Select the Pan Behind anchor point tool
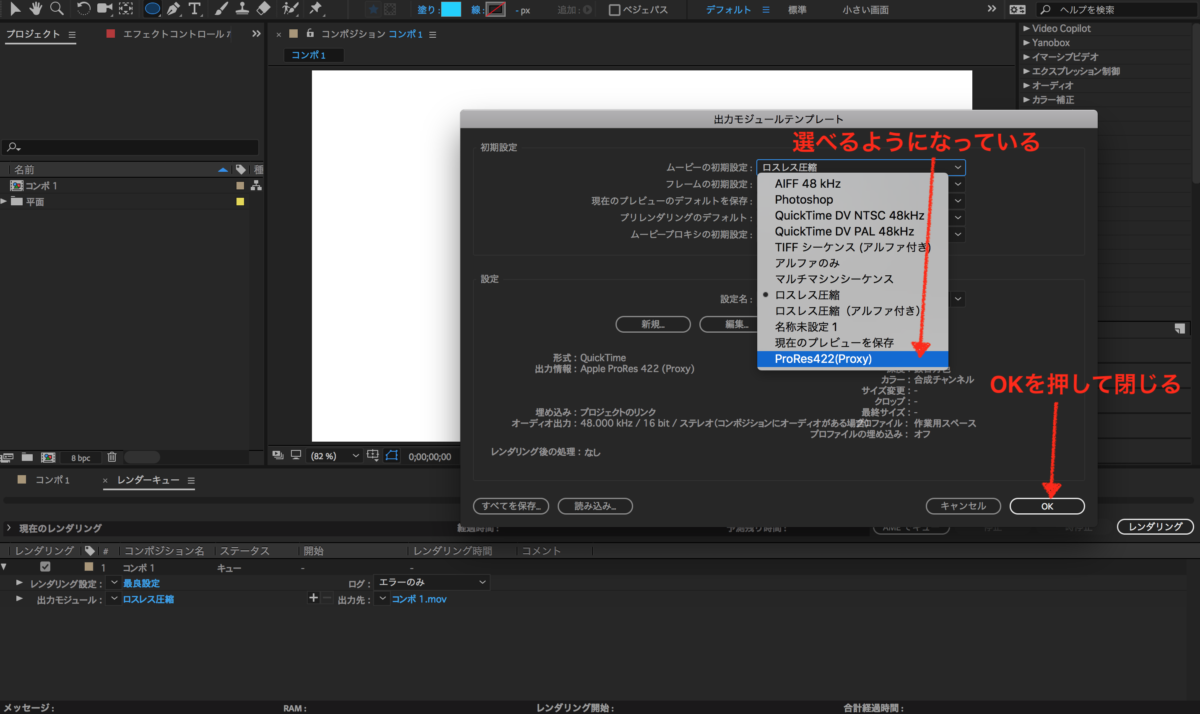This screenshot has width=1200, height=714. pyautogui.click(x=126, y=9)
